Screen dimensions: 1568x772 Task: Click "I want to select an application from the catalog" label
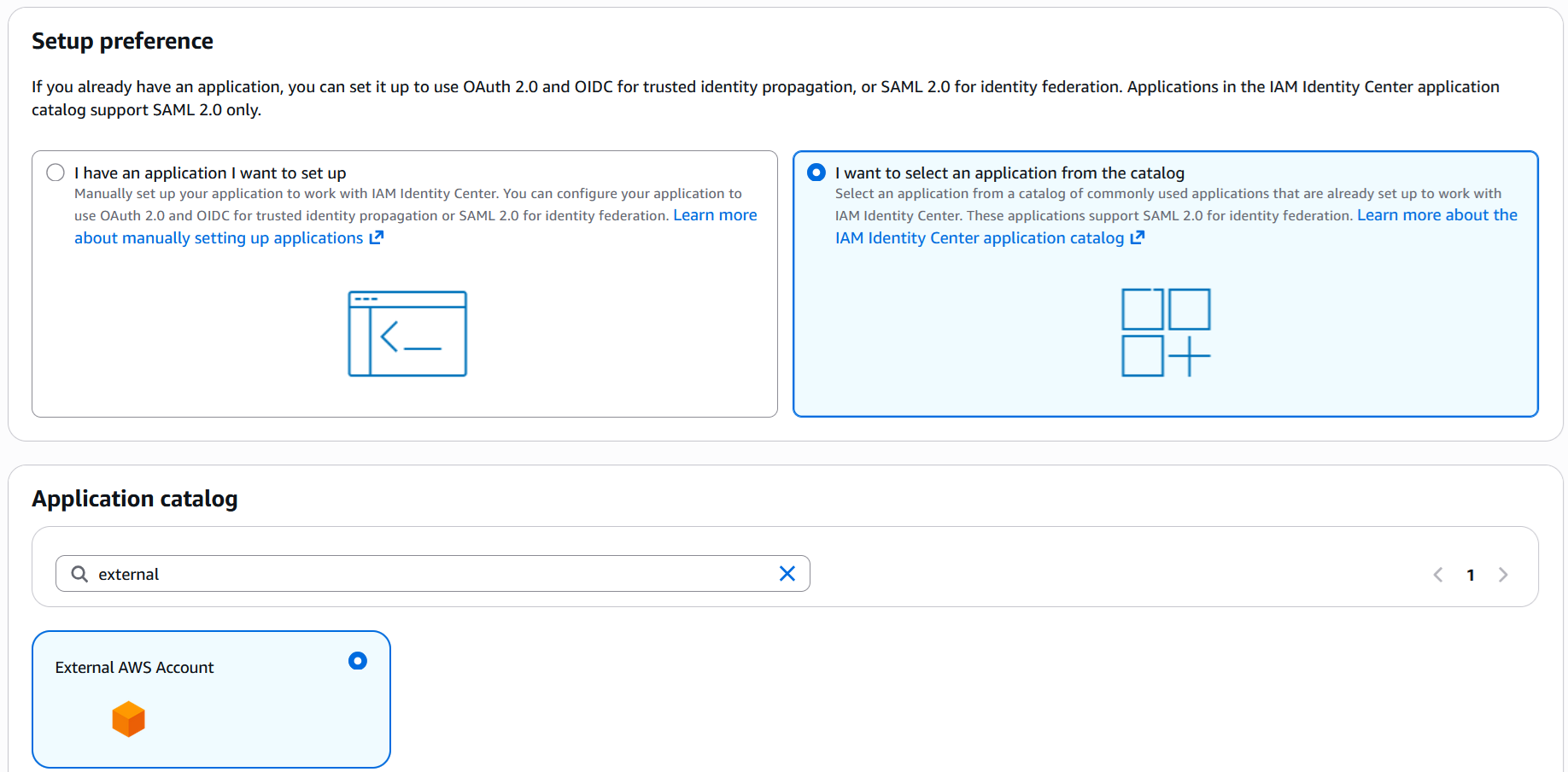coord(1009,173)
